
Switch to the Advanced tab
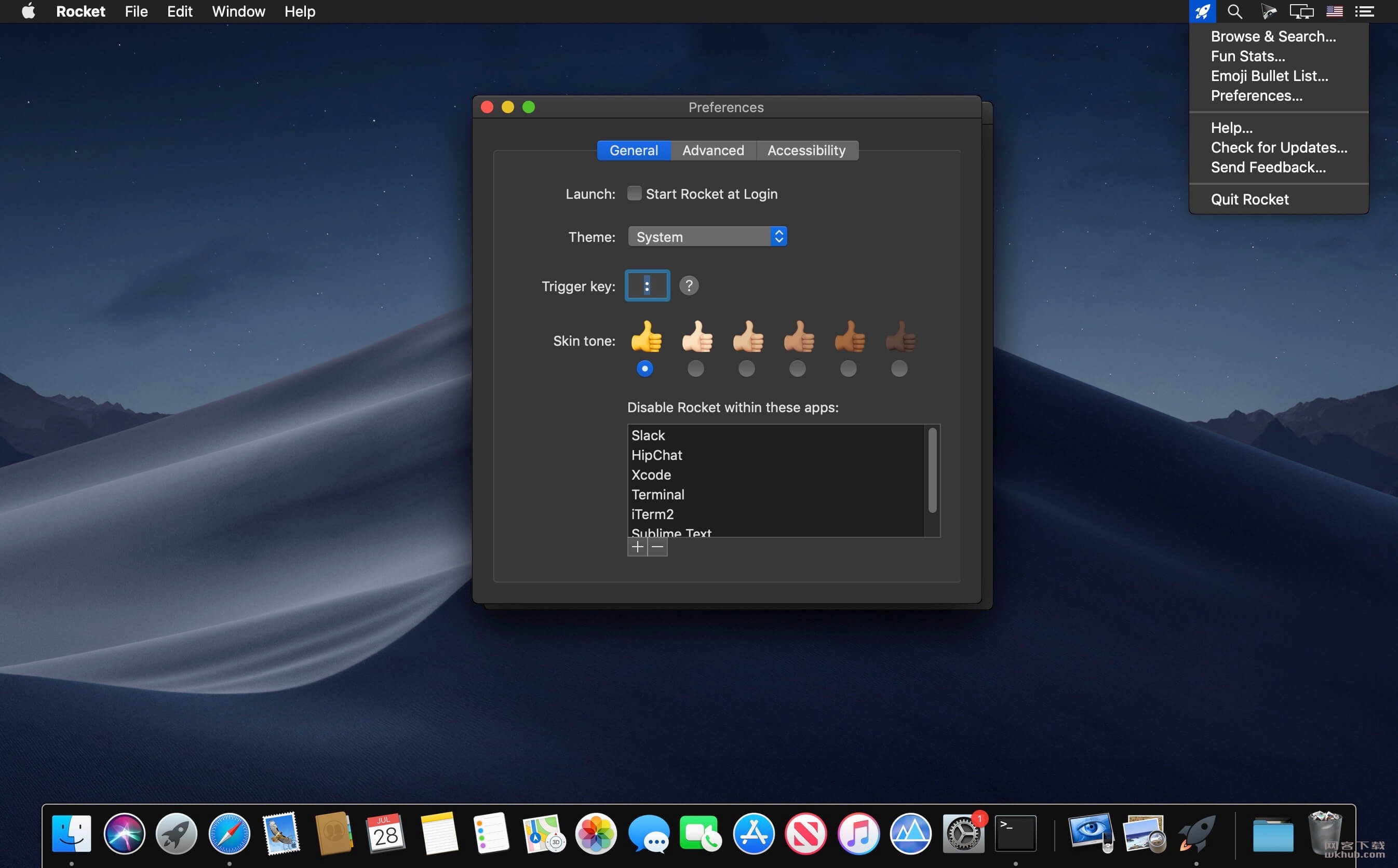coord(713,151)
